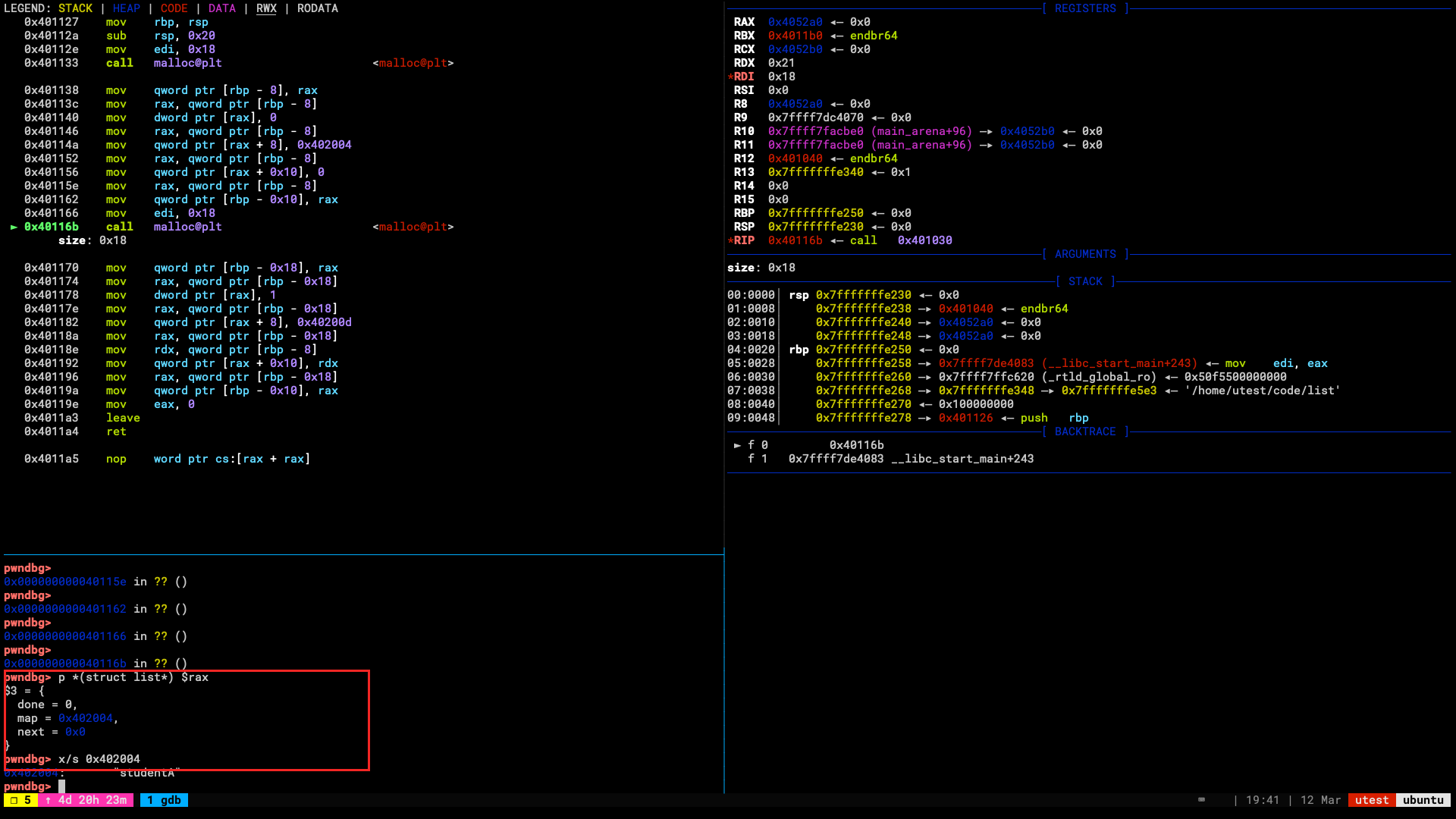This screenshot has width=1456, height=819.
Task: Click the instruction address 0x401127
Action: pos(52,22)
